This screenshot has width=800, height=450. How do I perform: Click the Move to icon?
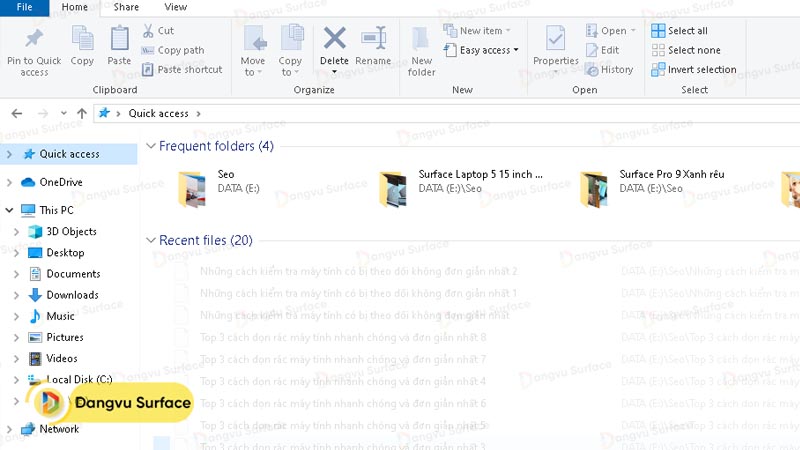[x=255, y=38]
